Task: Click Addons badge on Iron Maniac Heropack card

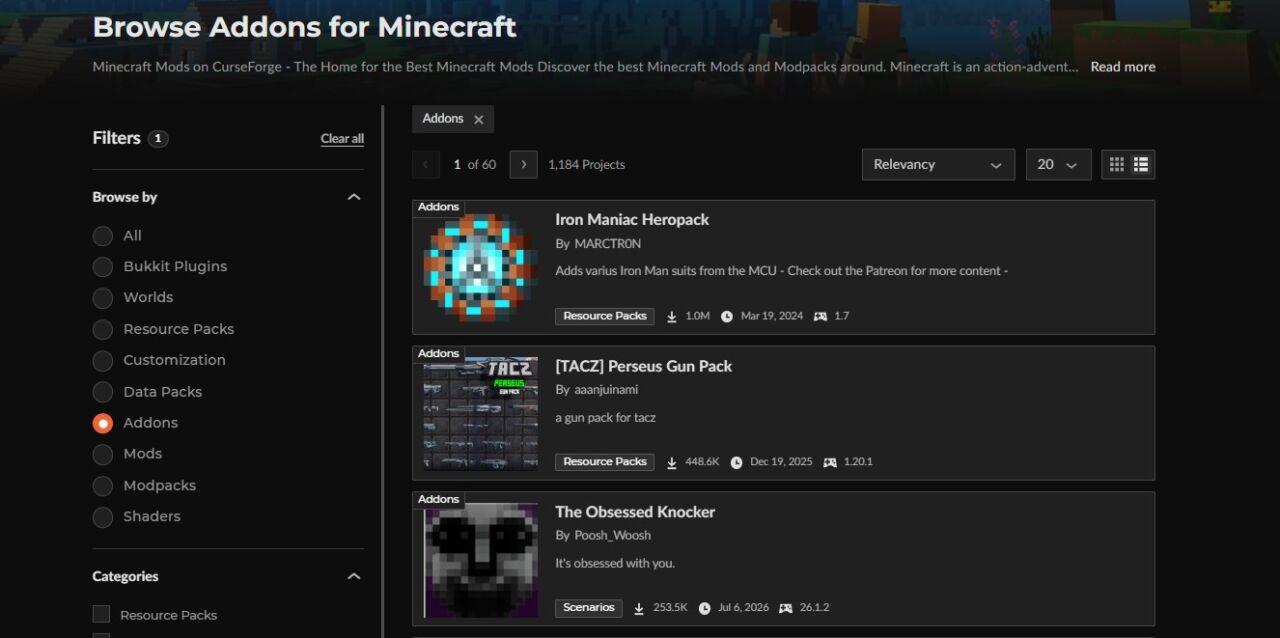Action: [438, 207]
